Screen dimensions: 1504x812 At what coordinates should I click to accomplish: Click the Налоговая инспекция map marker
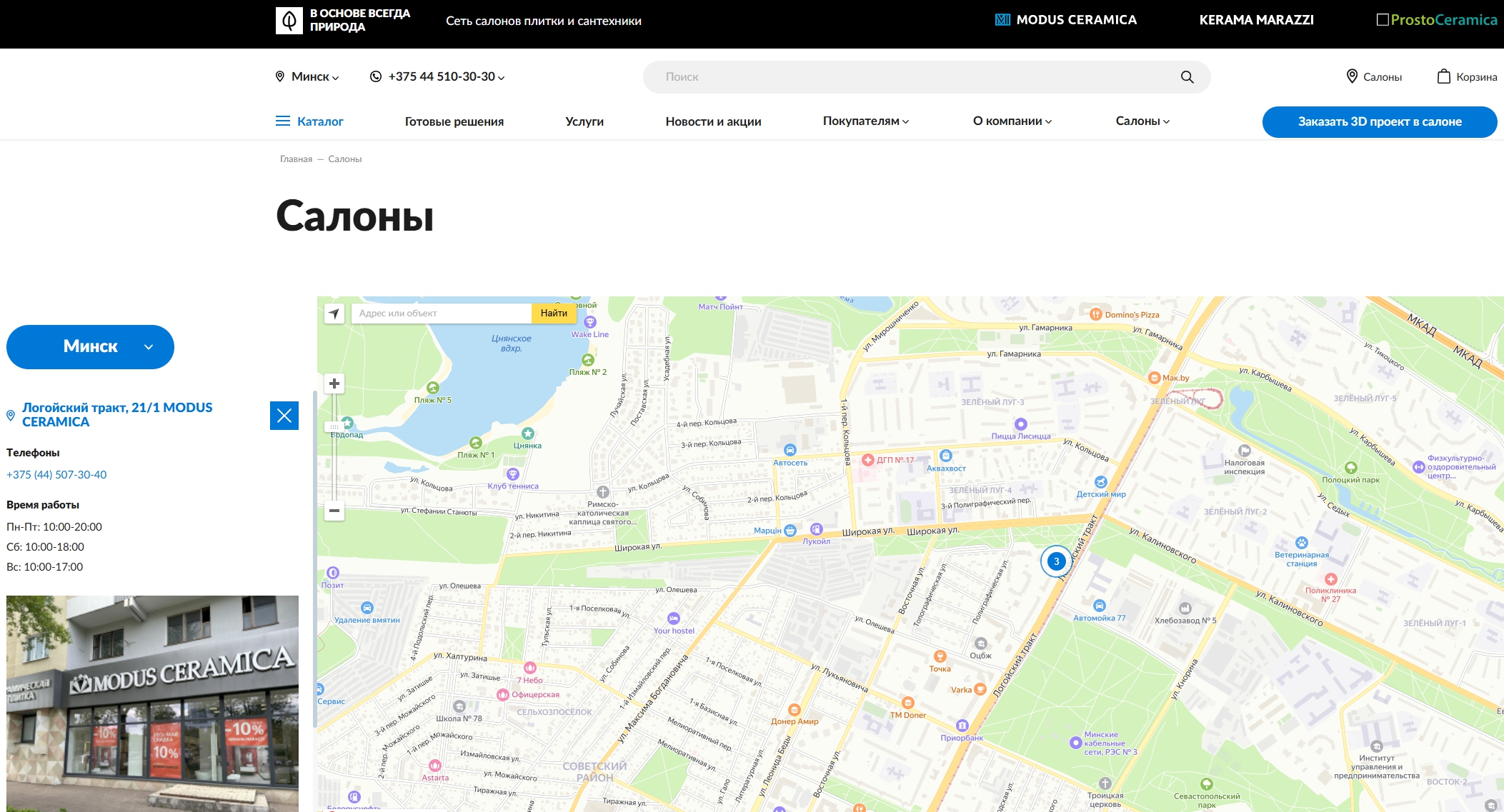click(1245, 451)
